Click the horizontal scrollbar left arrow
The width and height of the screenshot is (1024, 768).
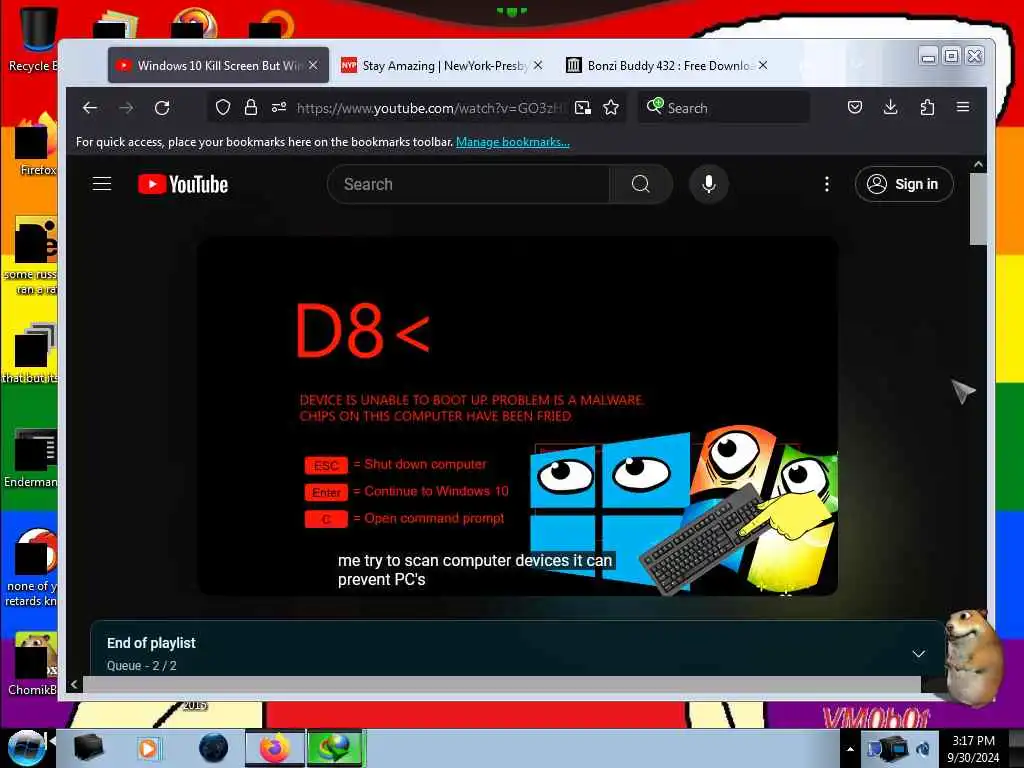coord(74,684)
